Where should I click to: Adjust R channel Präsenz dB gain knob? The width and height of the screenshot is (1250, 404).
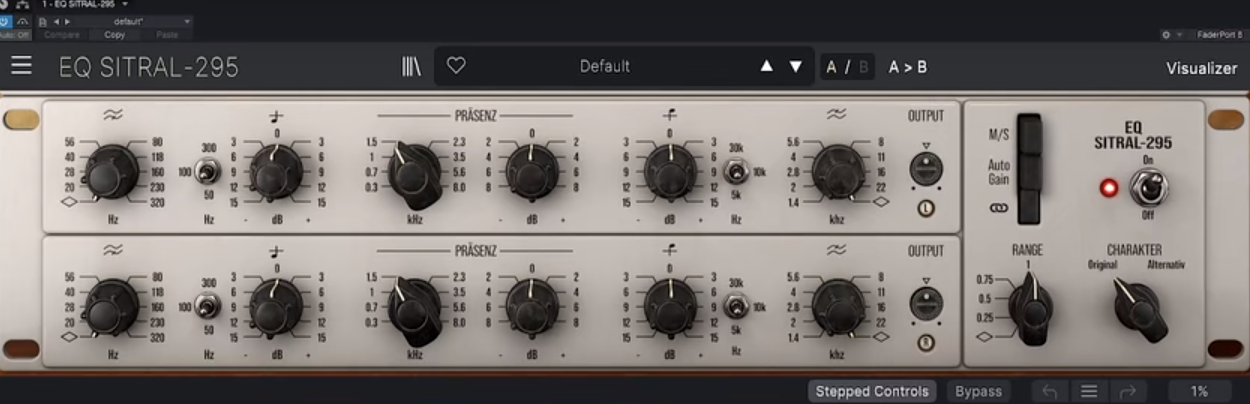[x=532, y=305]
